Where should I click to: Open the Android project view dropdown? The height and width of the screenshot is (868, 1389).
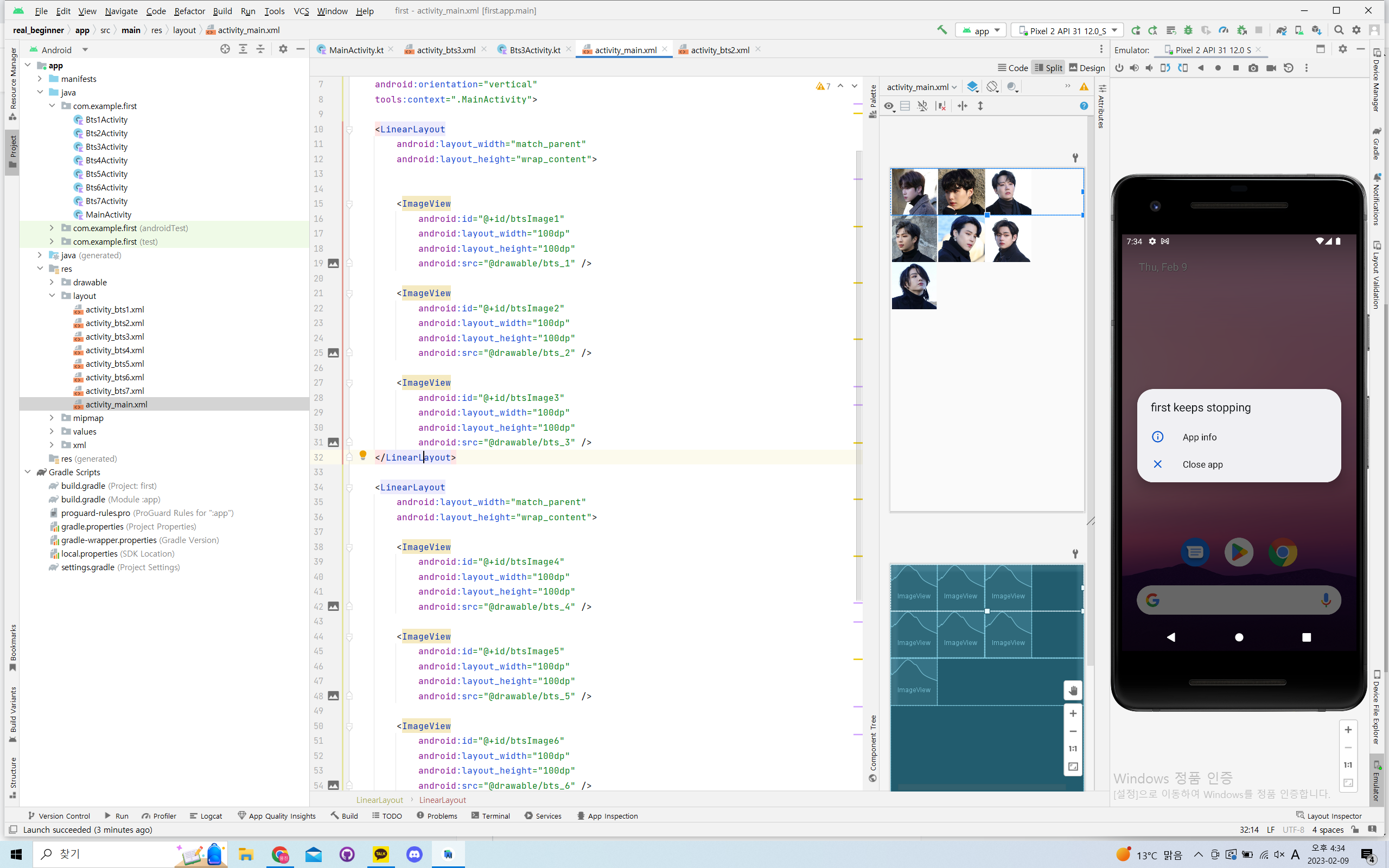point(59,50)
